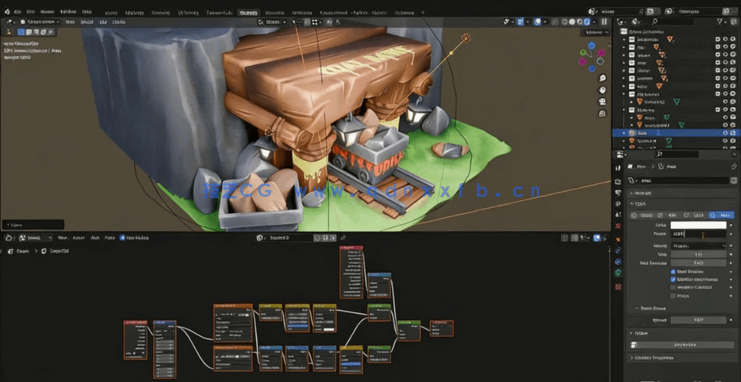Viewport: 741px width, 382px height.
Task: Switch viewport shading to Wireframe sphere icon
Action: click(x=565, y=22)
